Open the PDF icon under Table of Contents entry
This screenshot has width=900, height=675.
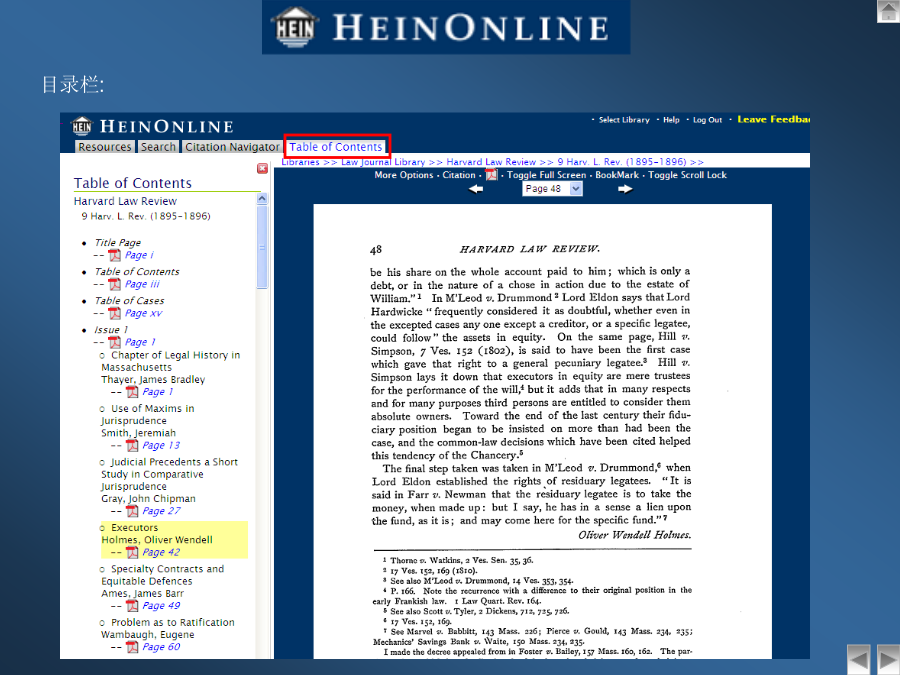(115, 285)
